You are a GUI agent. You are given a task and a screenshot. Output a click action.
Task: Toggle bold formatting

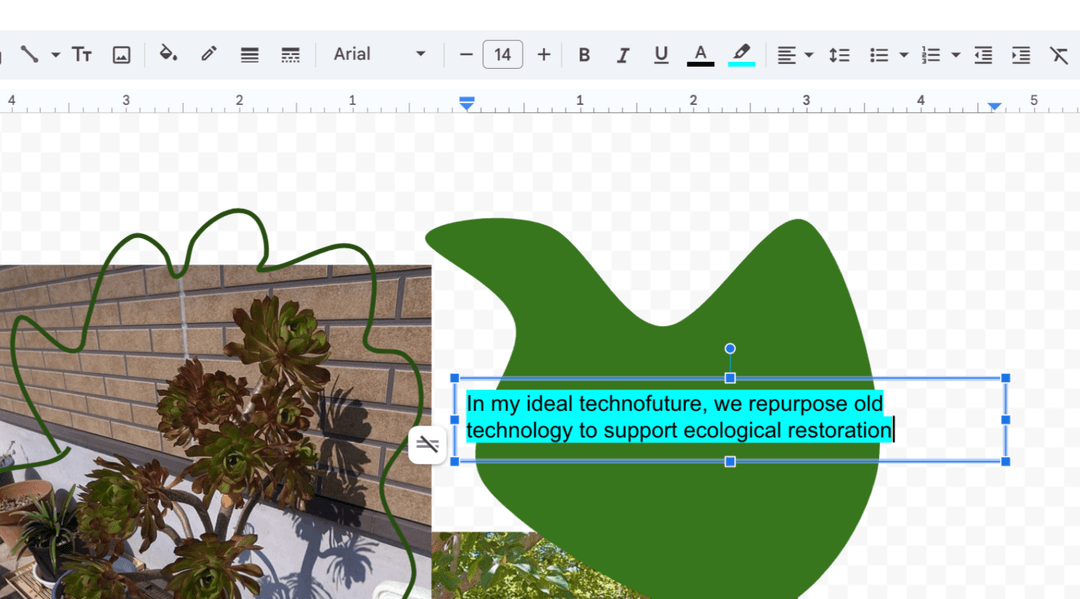(584, 55)
